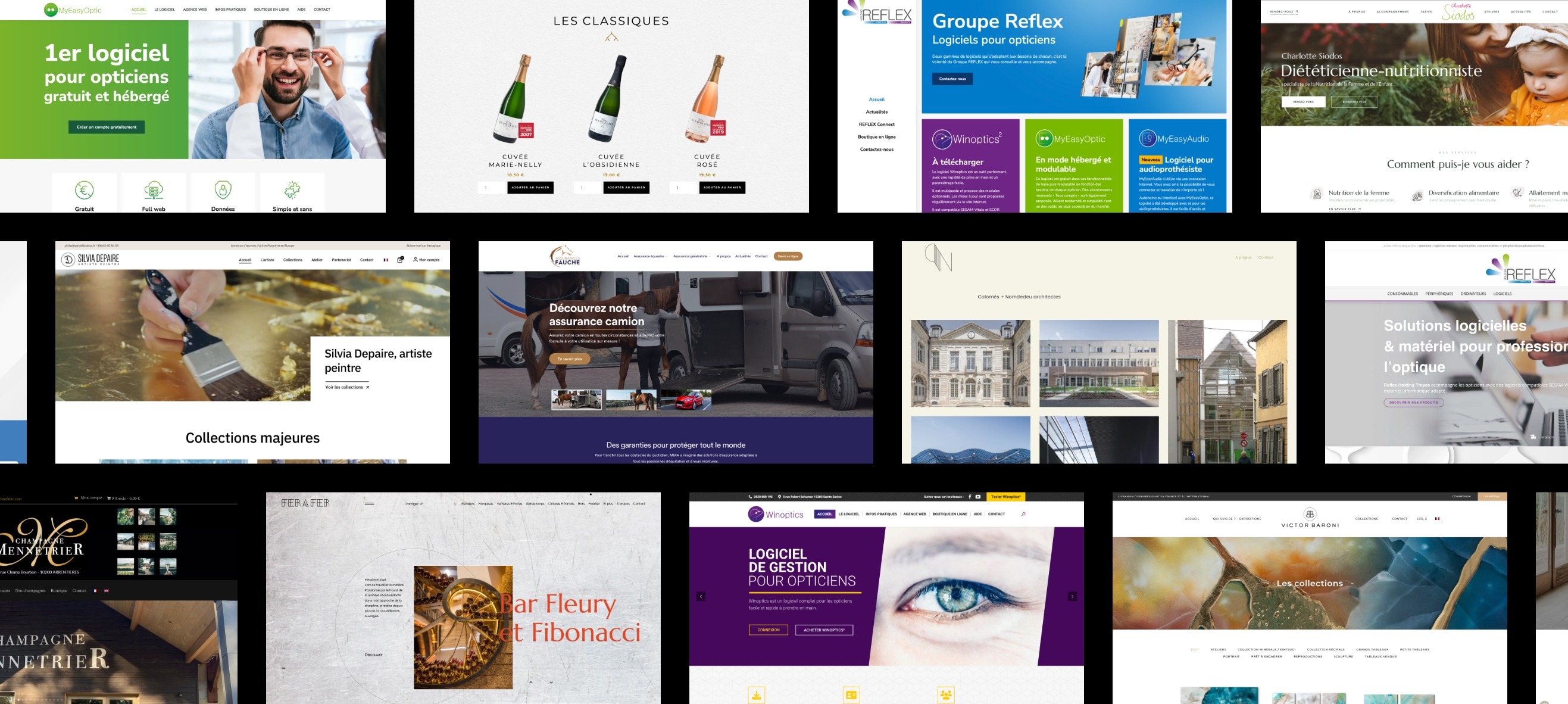The image size is (1568, 704).
Task: Click 'Voir les collections' link
Action: (347, 387)
